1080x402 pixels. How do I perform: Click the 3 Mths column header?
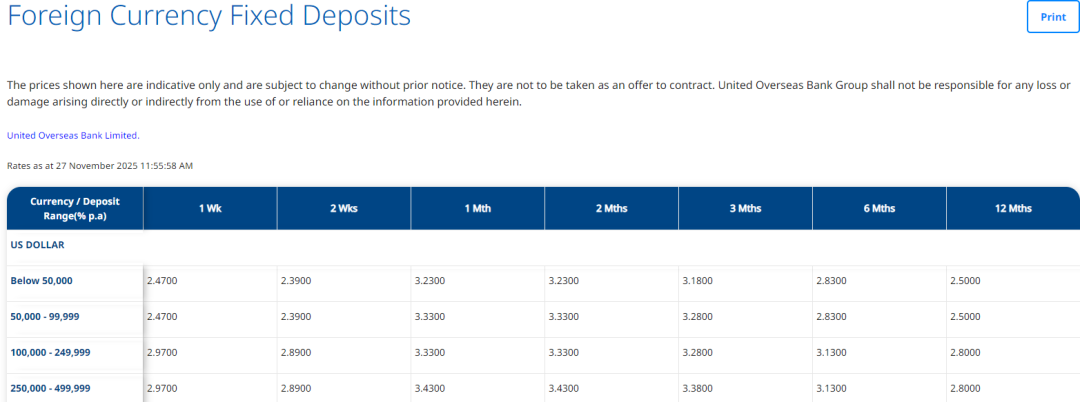pyautogui.click(x=745, y=208)
